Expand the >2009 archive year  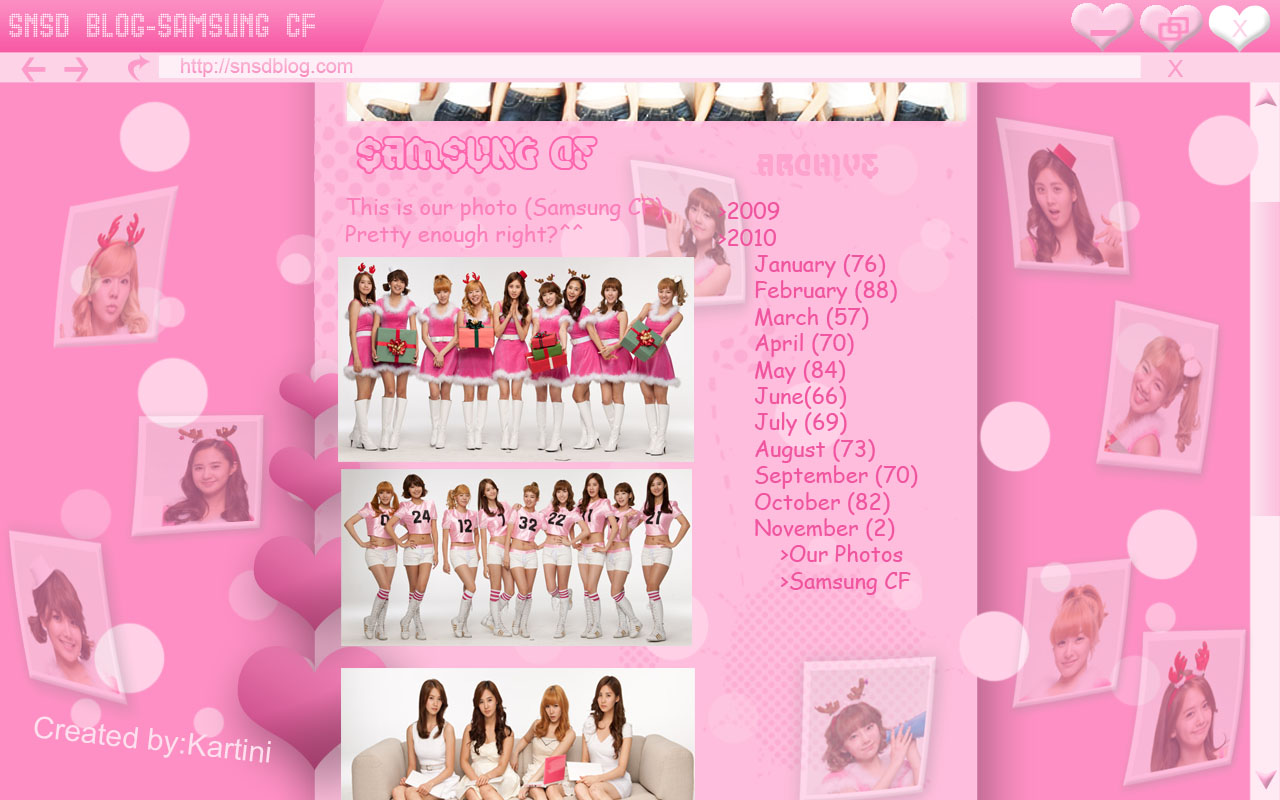749,211
